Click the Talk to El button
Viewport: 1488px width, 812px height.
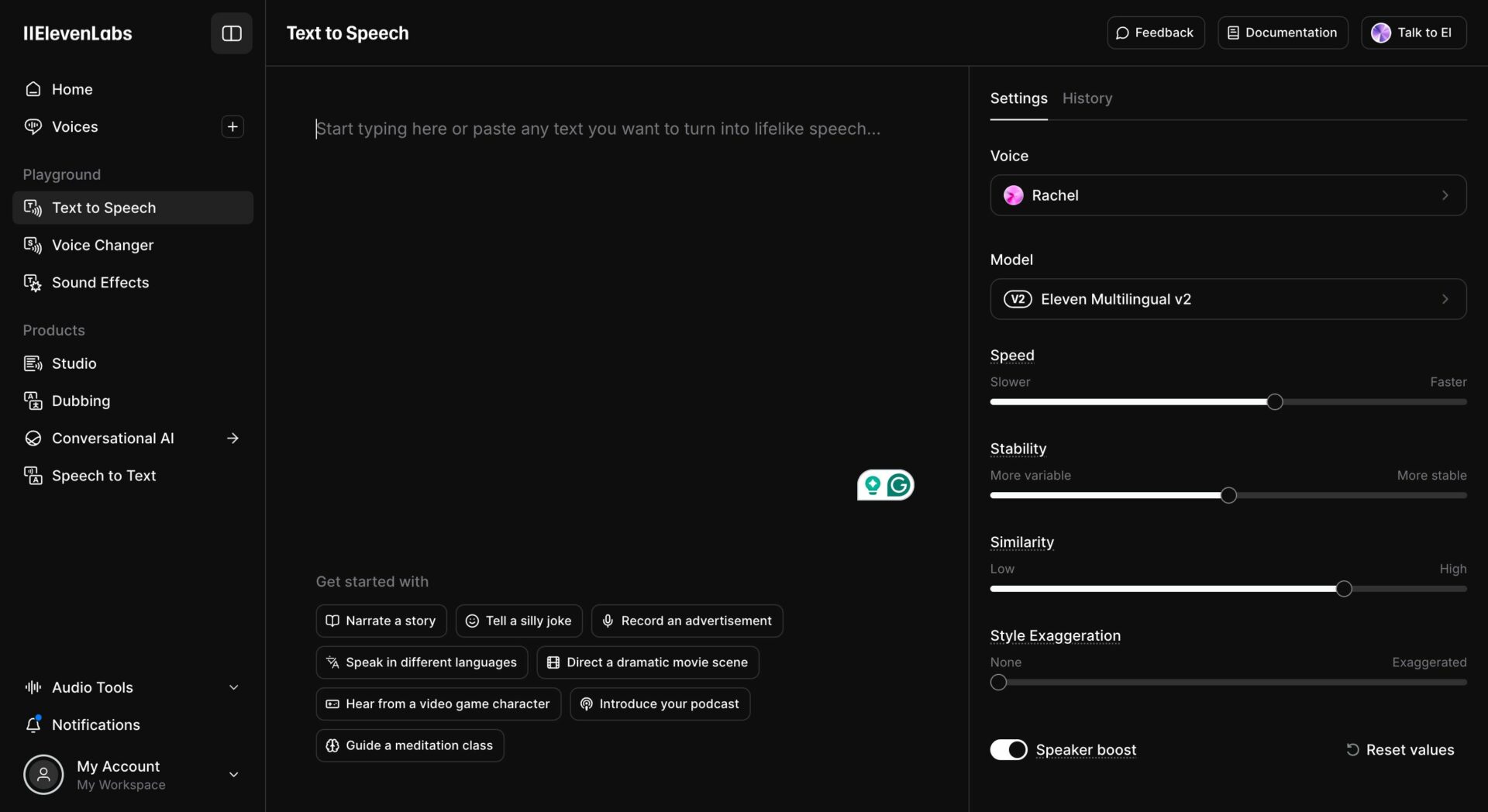click(1414, 33)
